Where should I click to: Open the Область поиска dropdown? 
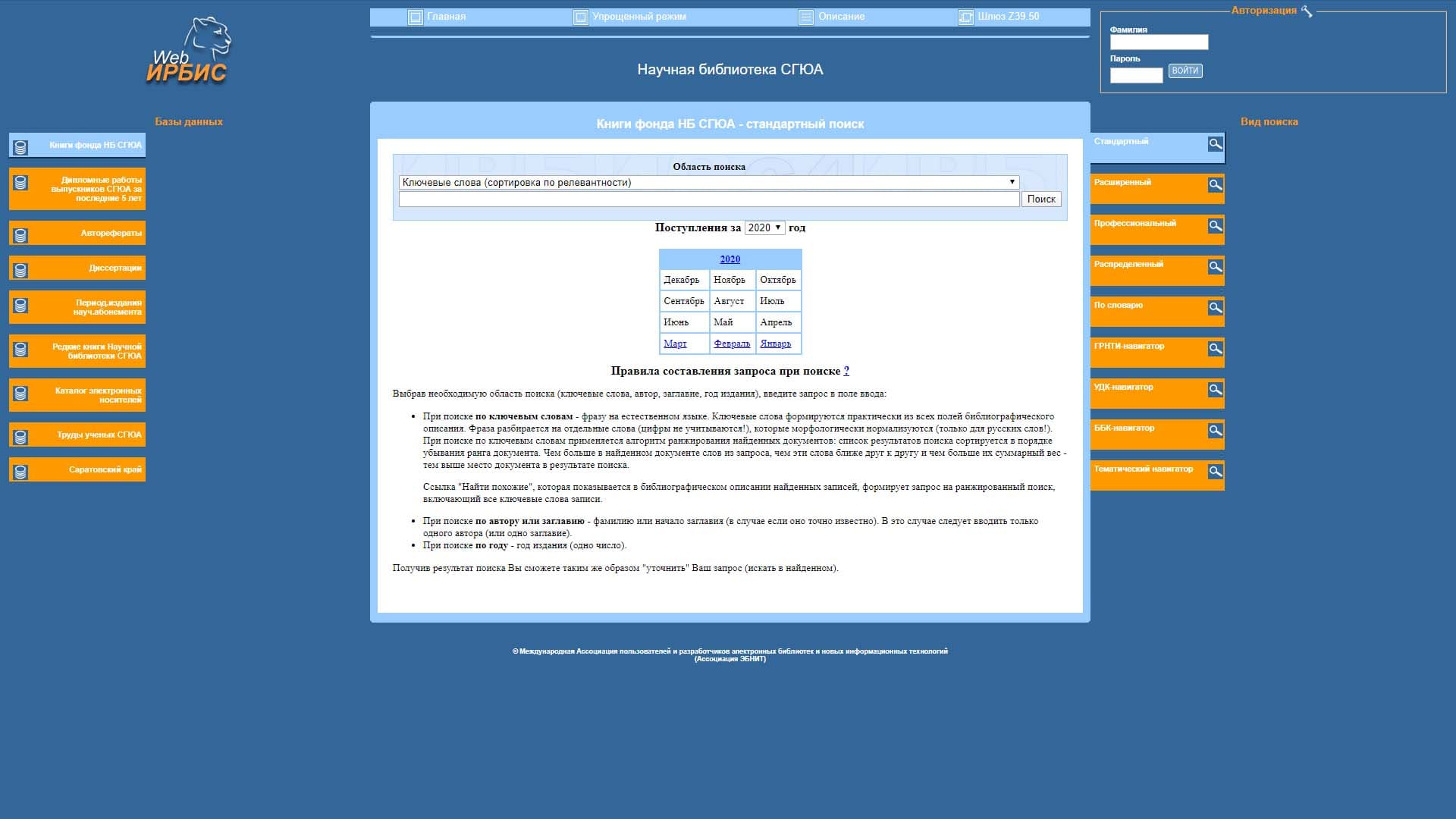[709, 182]
